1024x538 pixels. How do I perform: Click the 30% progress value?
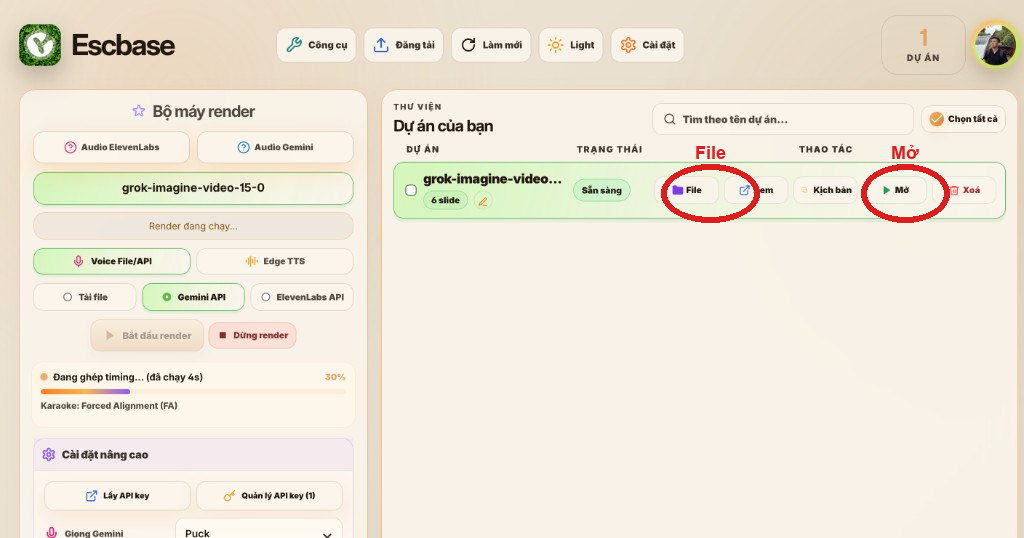335,377
